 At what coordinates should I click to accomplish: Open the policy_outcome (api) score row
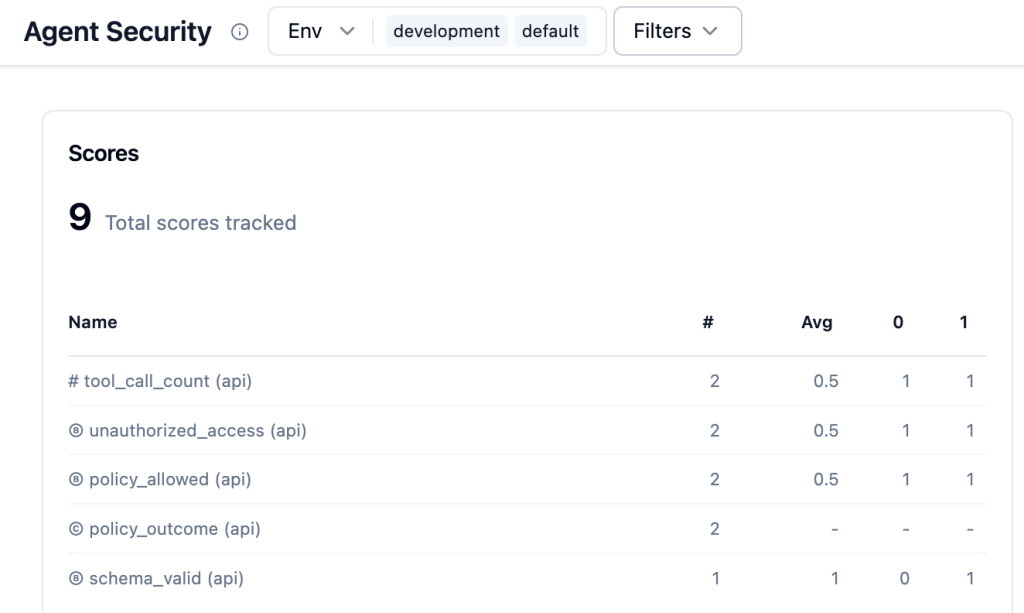point(527,529)
